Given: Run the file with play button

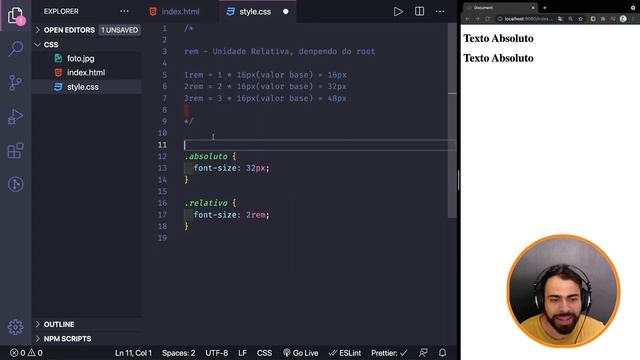Looking at the screenshot, I should 398,11.
